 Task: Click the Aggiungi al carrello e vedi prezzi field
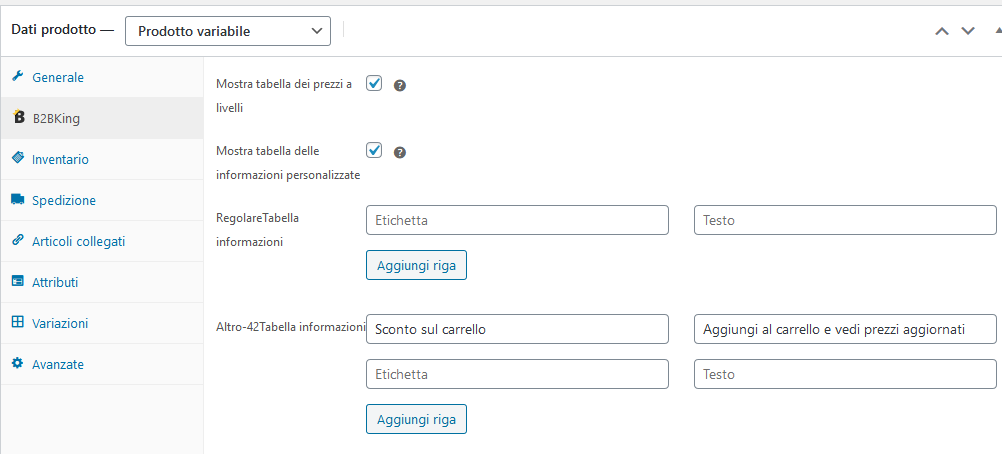pos(845,329)
